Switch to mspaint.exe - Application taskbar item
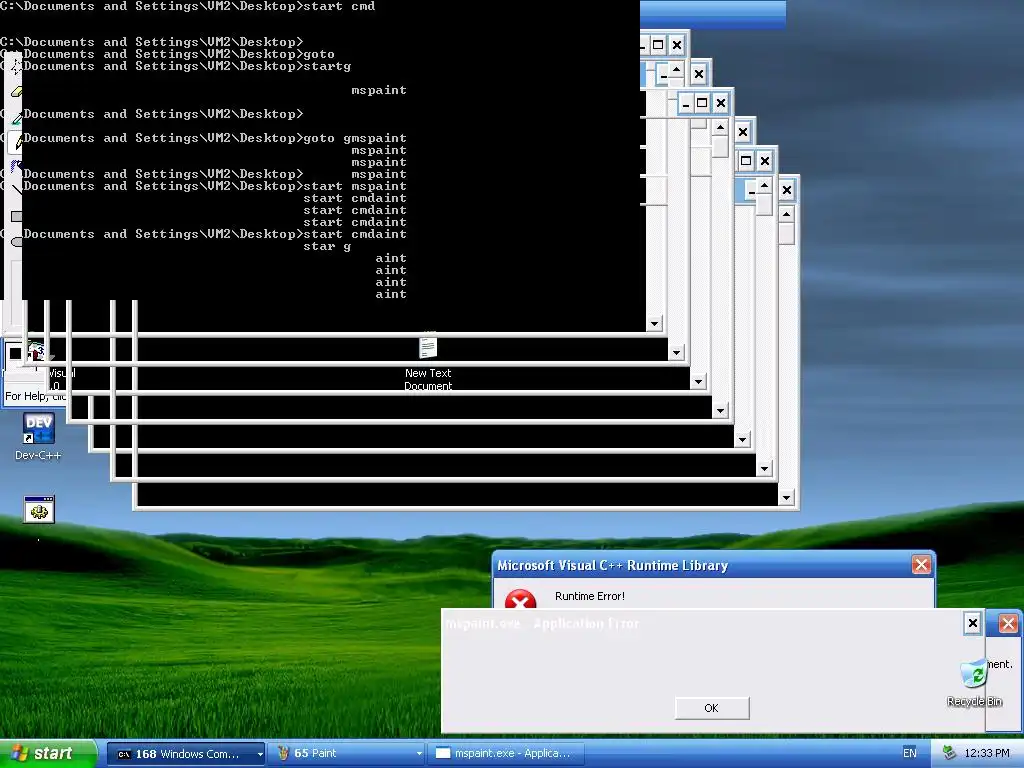This screenshot has width=1024, height=768. (x=504, y=754)
